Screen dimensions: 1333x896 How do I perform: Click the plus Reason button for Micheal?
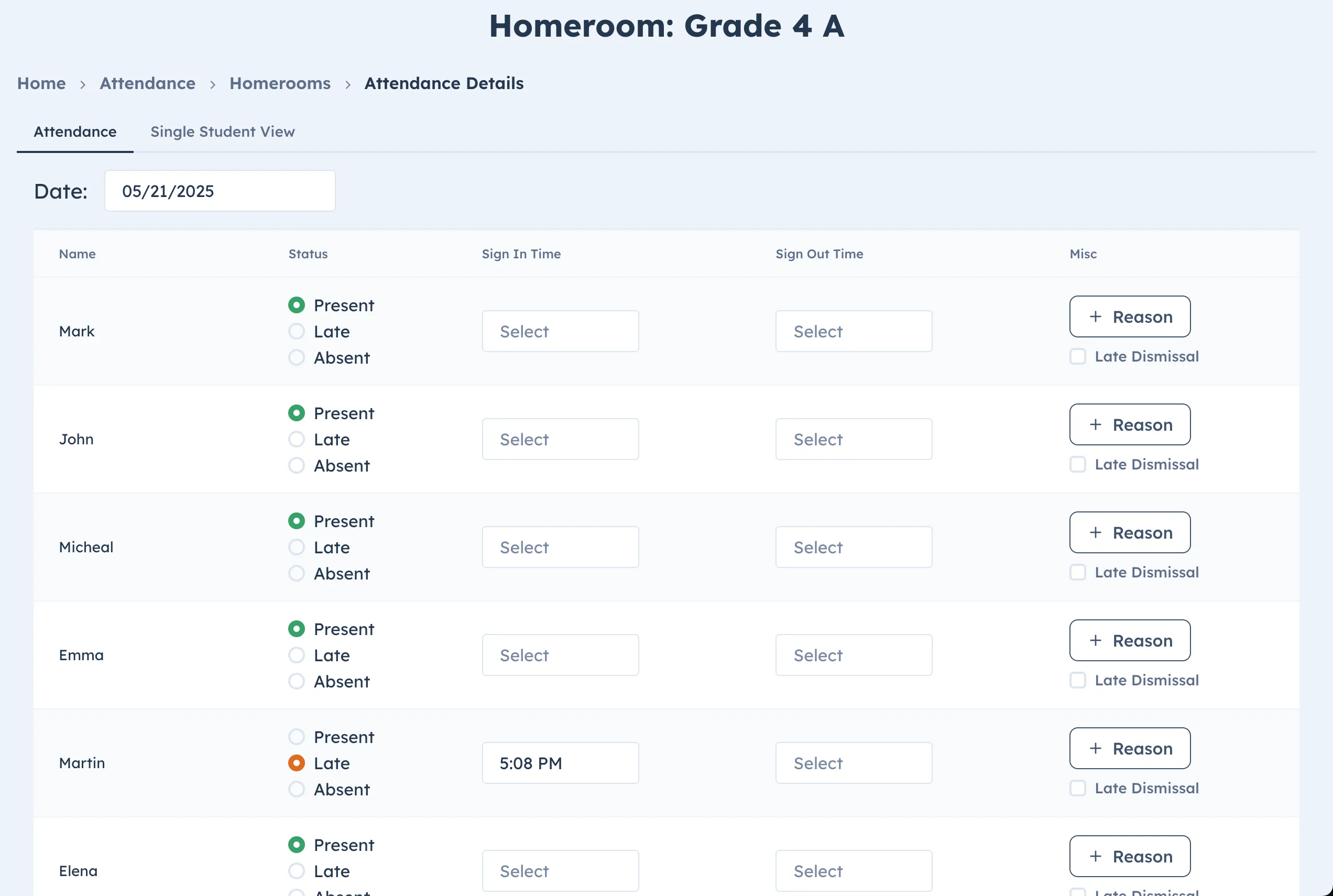pos(1130,532)
